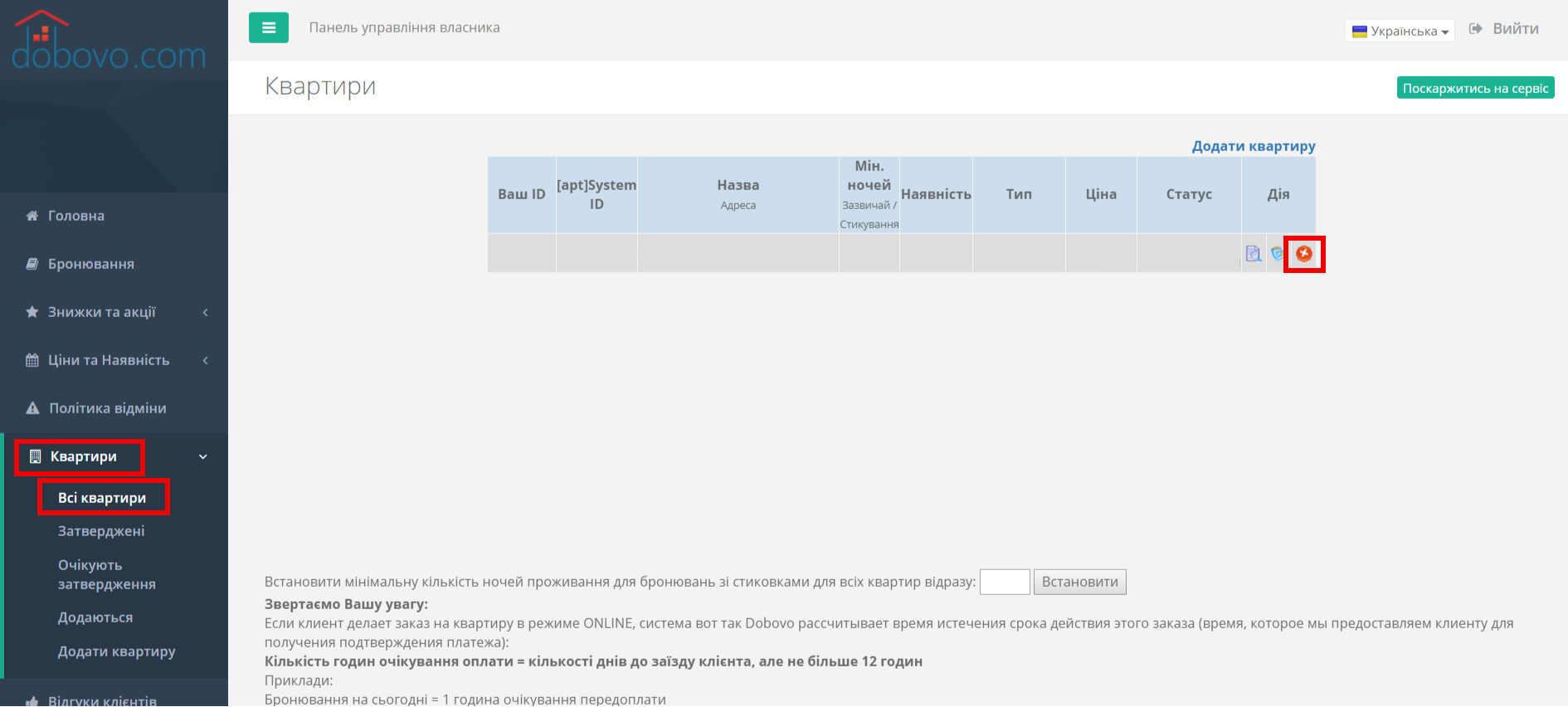1568x707 pixels.
Task: Click the Додати квартиру link above the table
Action: [1254, 146]
